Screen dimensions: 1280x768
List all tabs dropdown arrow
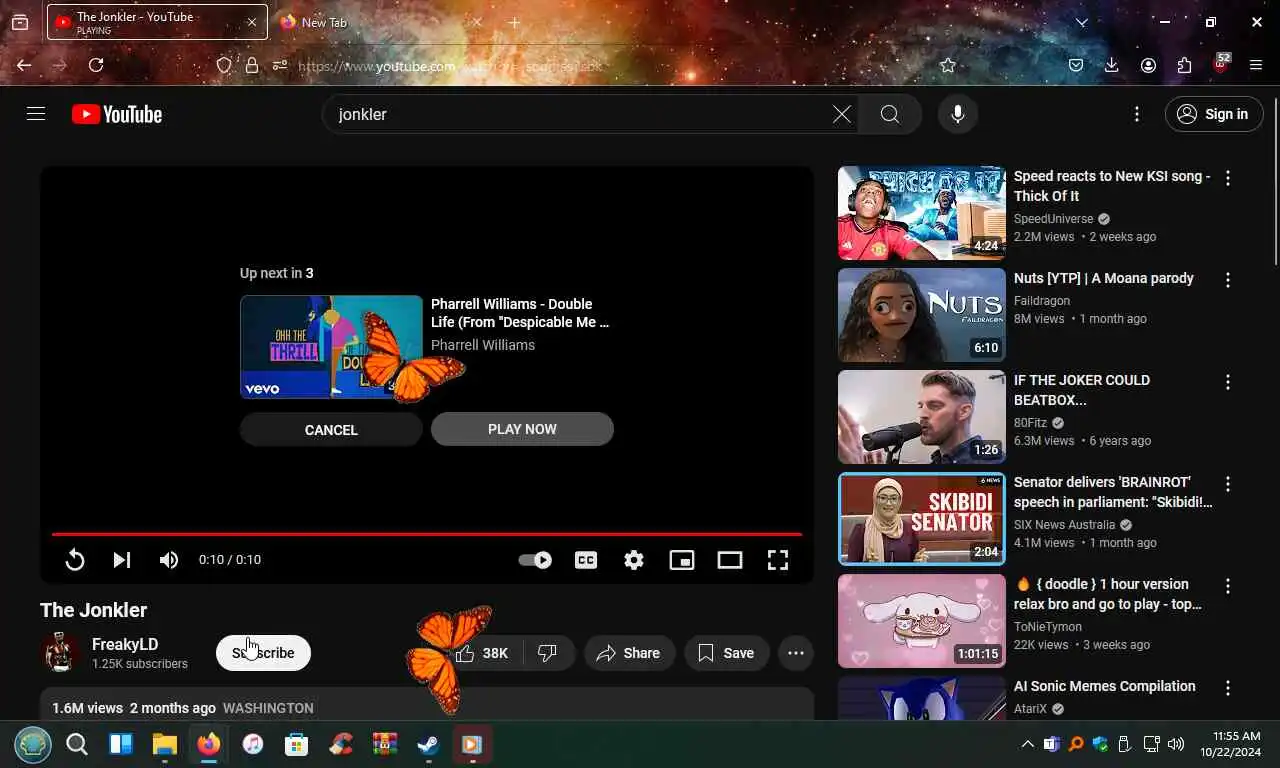pos(1082,22)
